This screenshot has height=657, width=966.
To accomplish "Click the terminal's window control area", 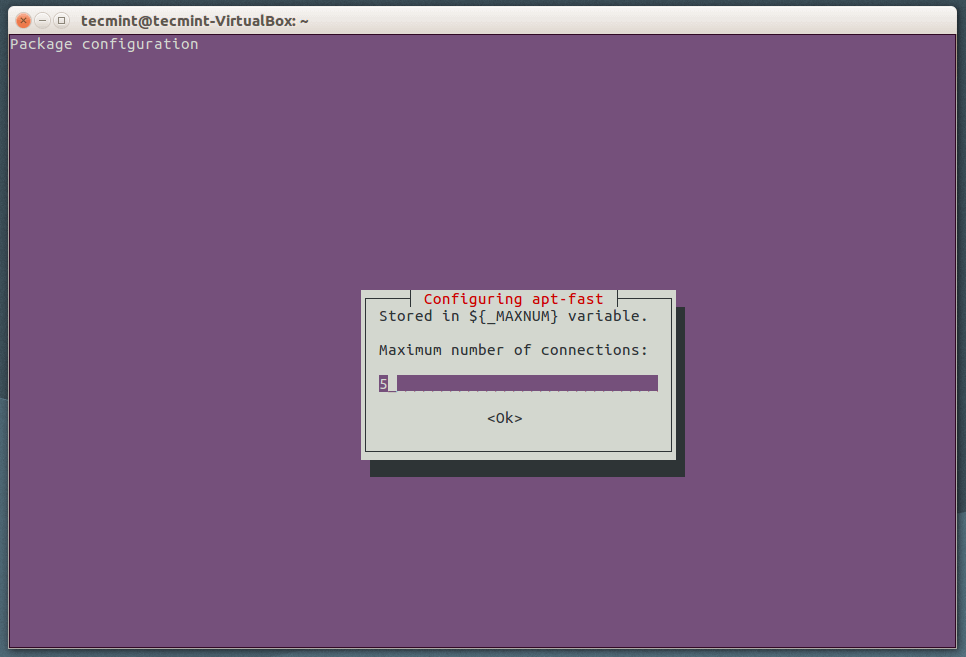I will [42, 19].
